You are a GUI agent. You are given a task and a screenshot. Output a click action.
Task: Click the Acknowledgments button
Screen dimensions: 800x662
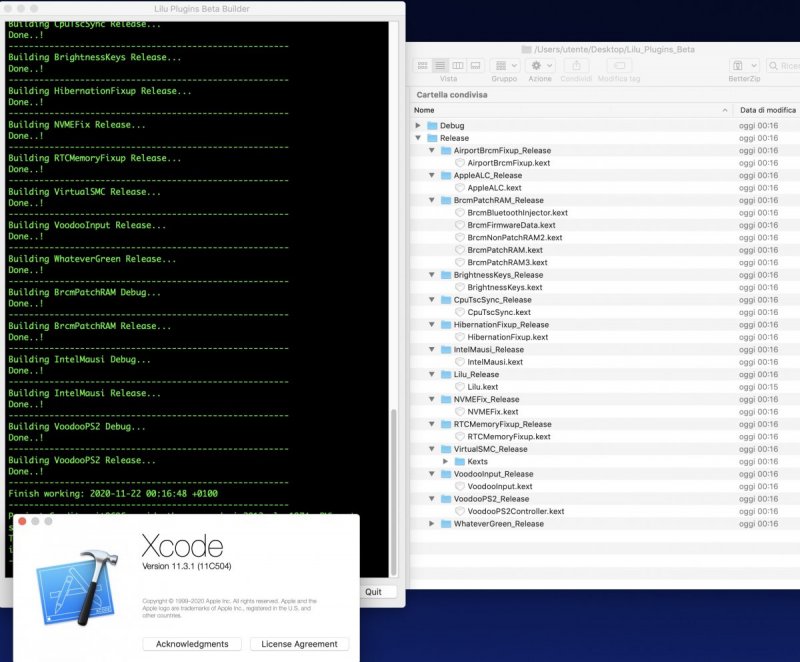(192, 644)
